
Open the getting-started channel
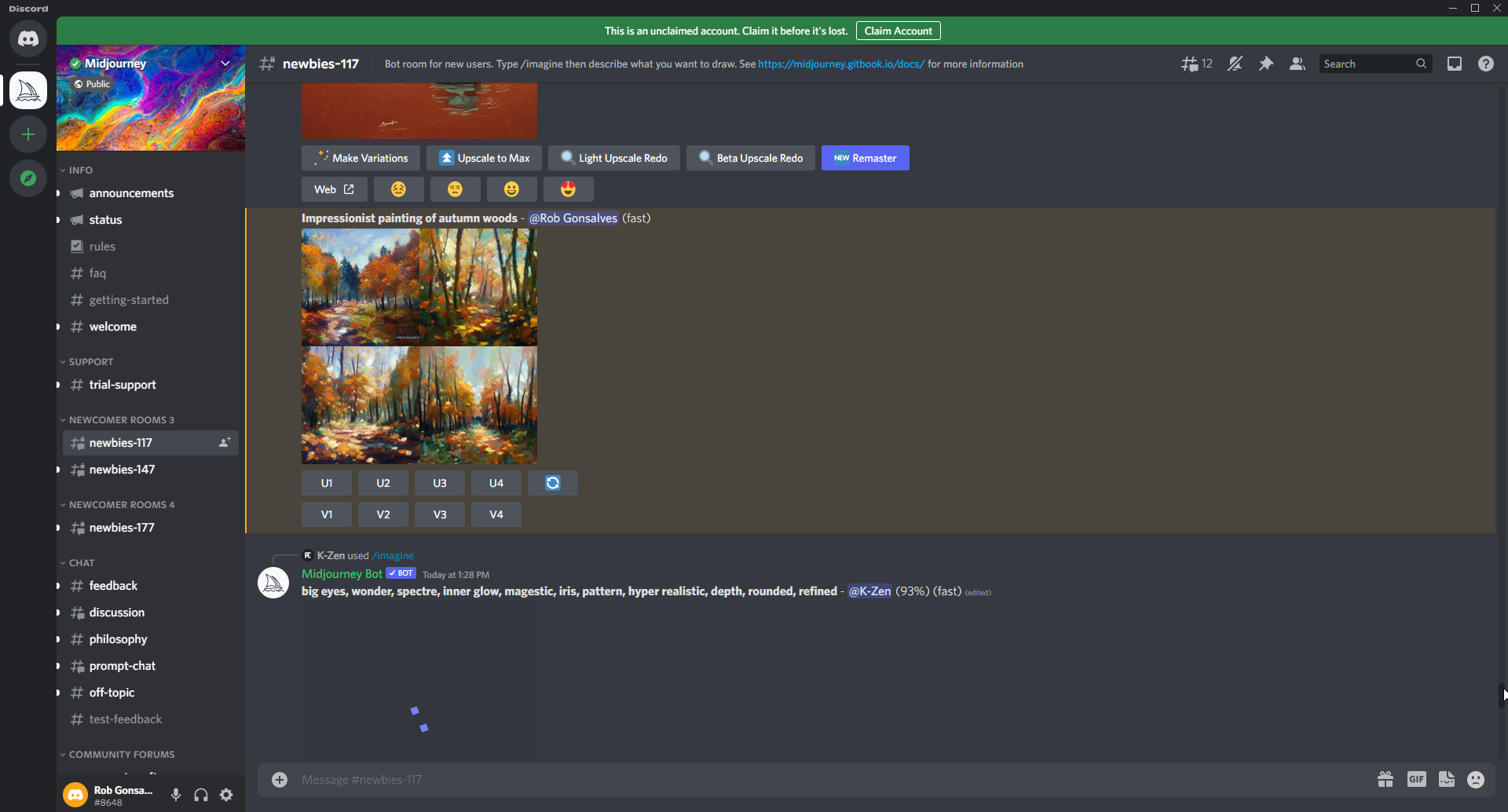151,300
